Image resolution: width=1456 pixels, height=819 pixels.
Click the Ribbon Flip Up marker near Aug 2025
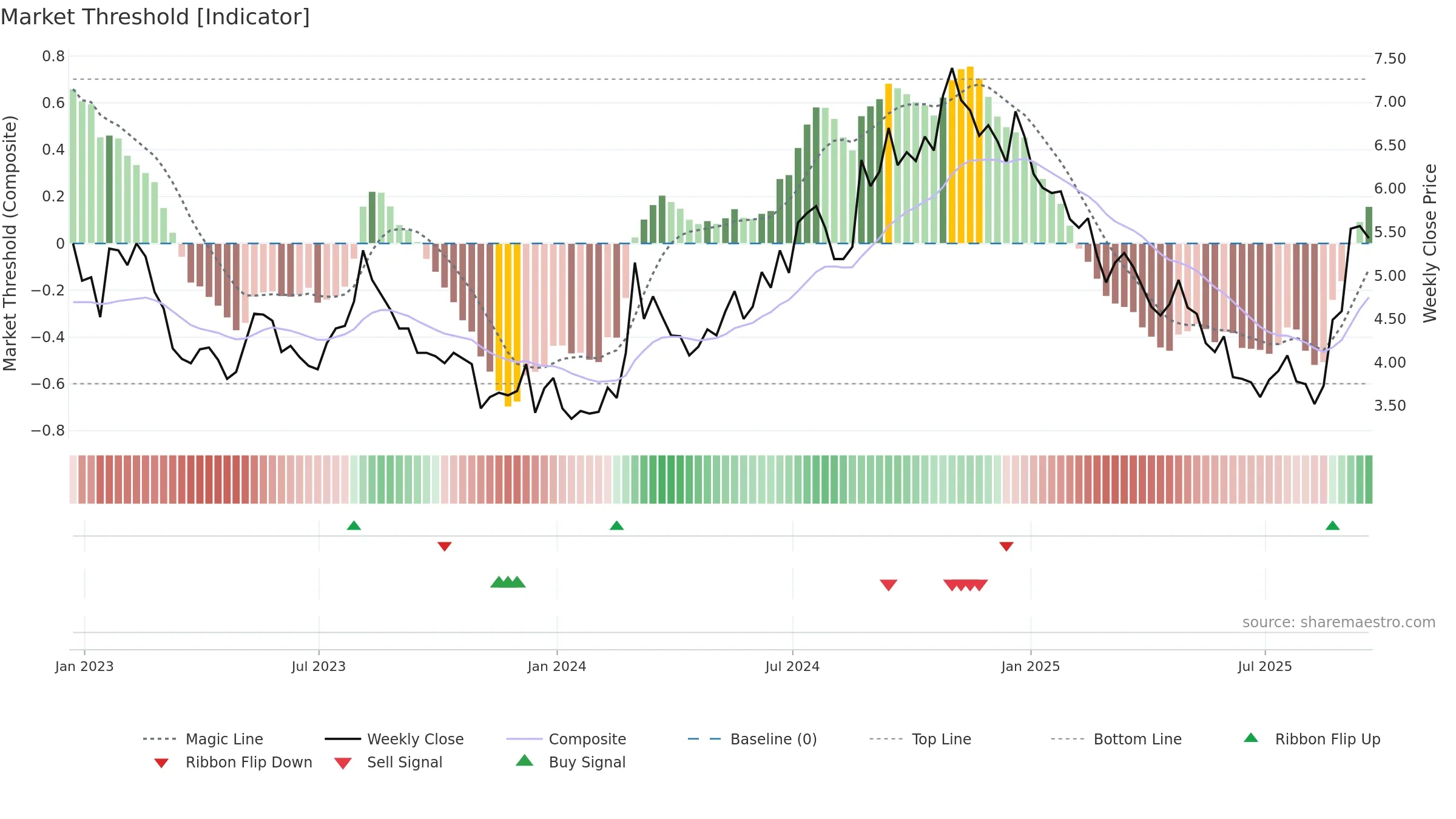(1332, 525)
